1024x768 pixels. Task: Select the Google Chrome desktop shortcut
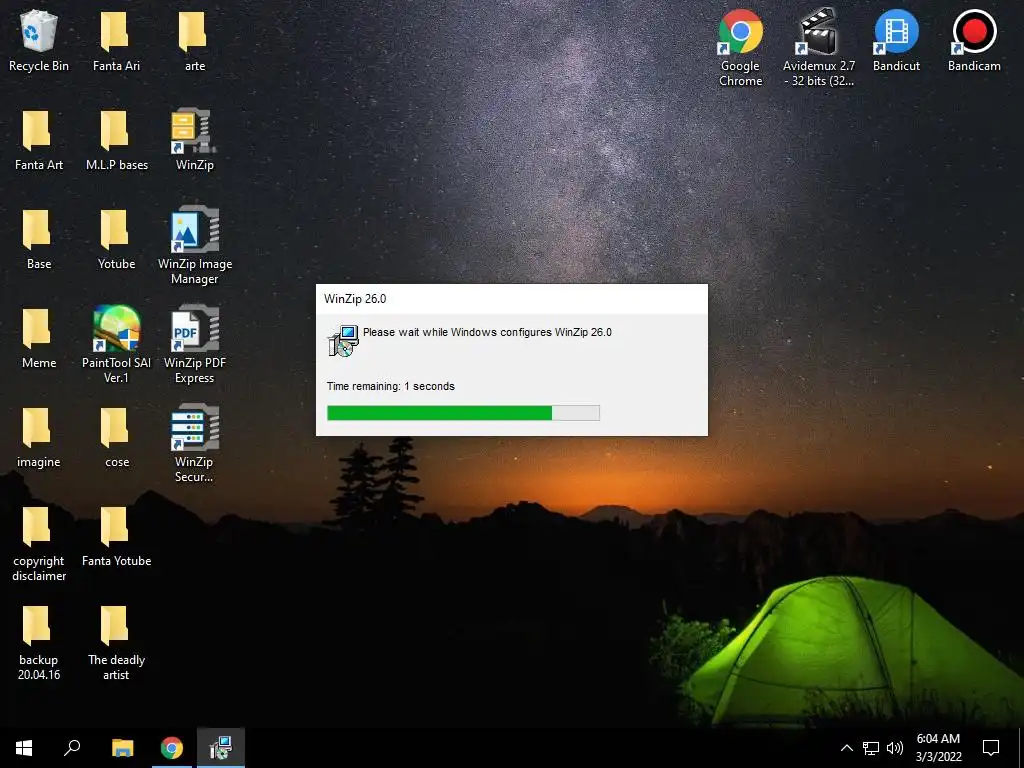(740, 47)
